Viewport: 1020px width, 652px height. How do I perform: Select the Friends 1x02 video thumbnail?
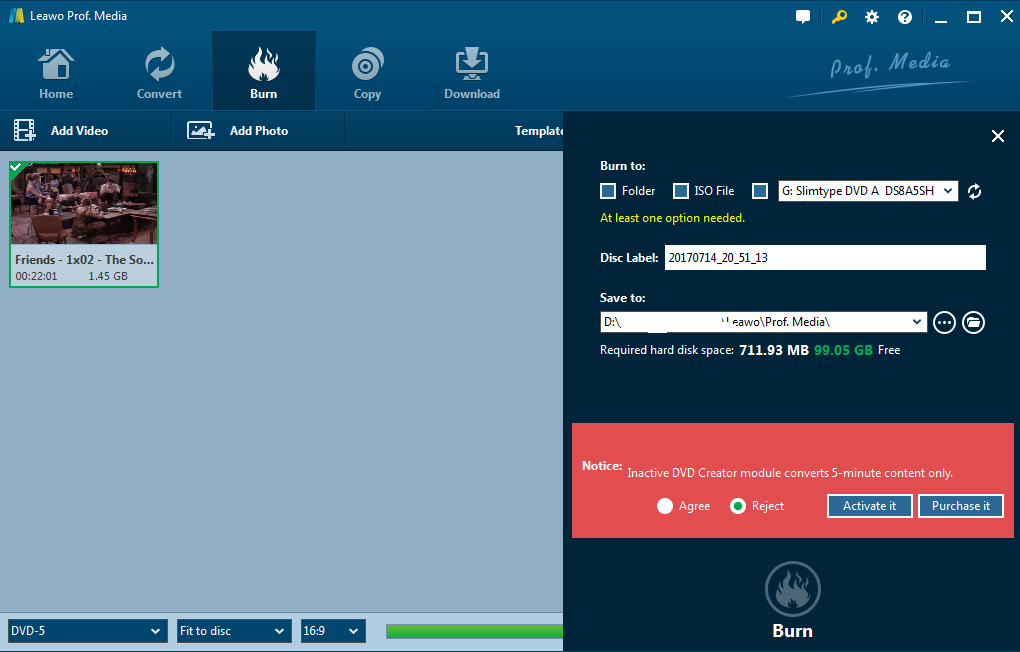84,204
